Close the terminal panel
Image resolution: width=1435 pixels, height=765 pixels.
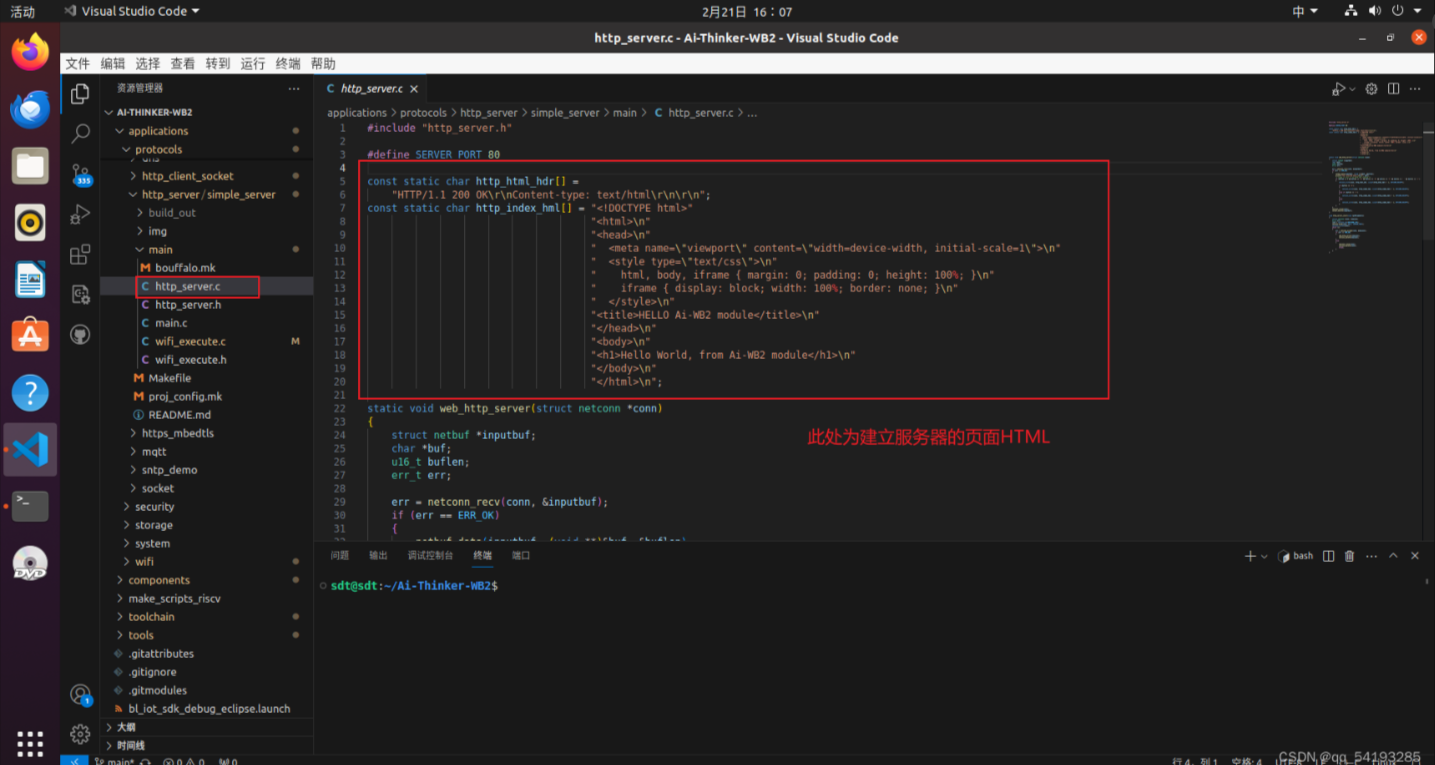[x=1415, y=556]
